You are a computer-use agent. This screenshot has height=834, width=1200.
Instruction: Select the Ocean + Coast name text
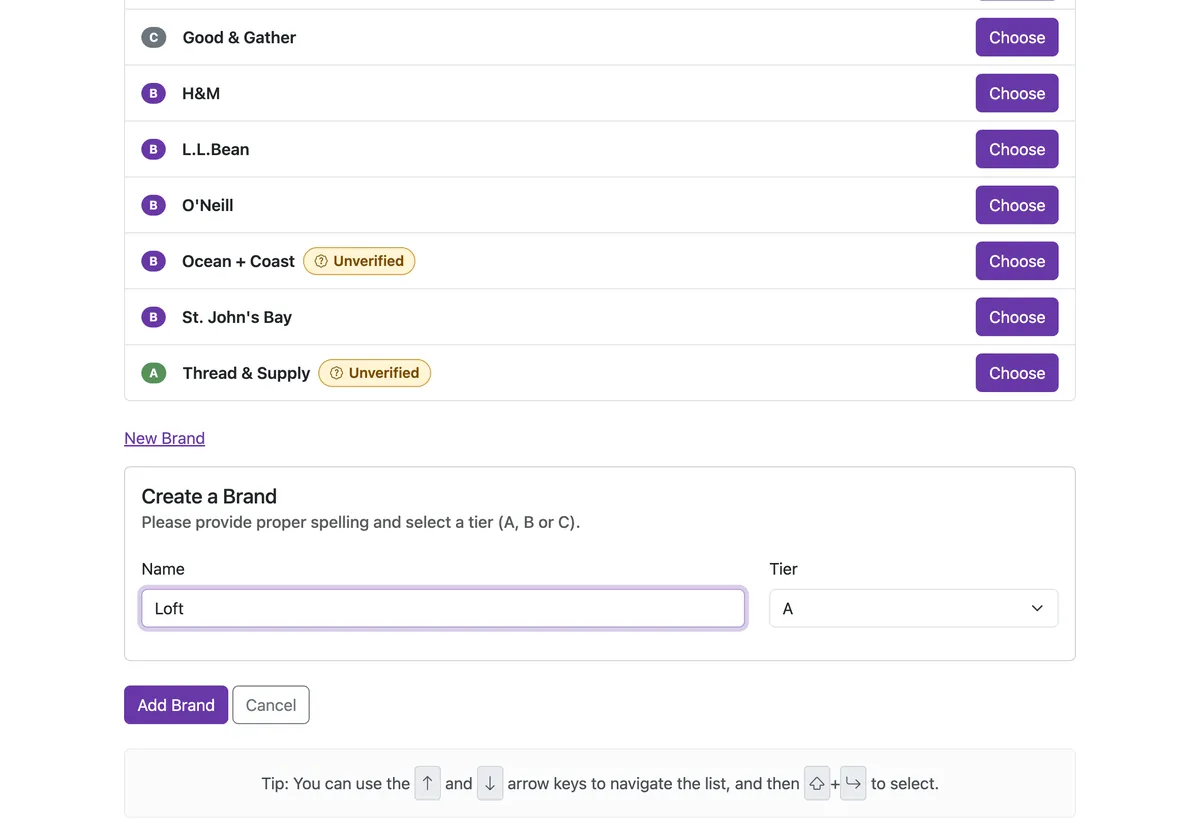[x=238, y=261]
